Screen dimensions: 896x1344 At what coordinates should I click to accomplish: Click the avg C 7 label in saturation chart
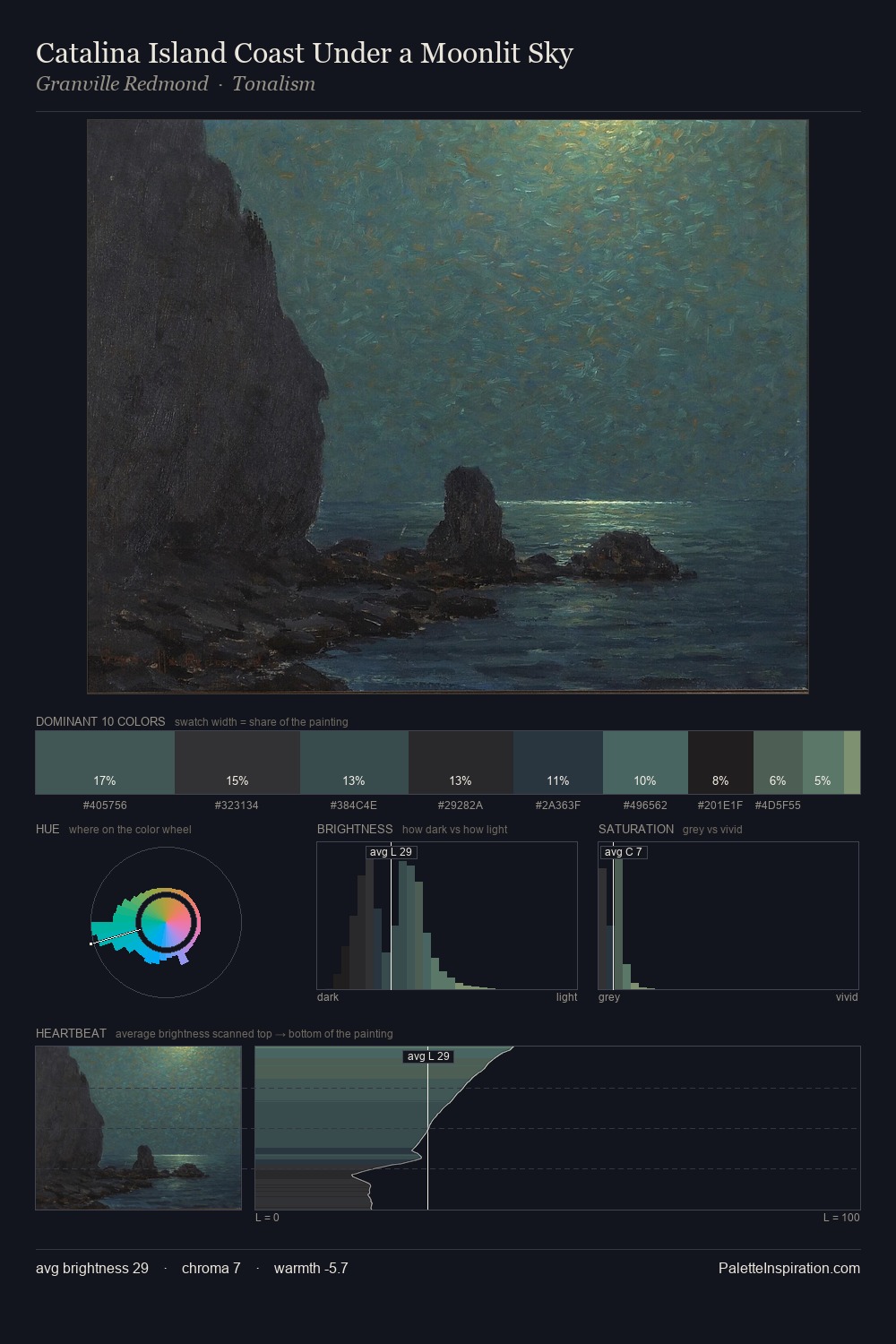(x=624, y=852)
